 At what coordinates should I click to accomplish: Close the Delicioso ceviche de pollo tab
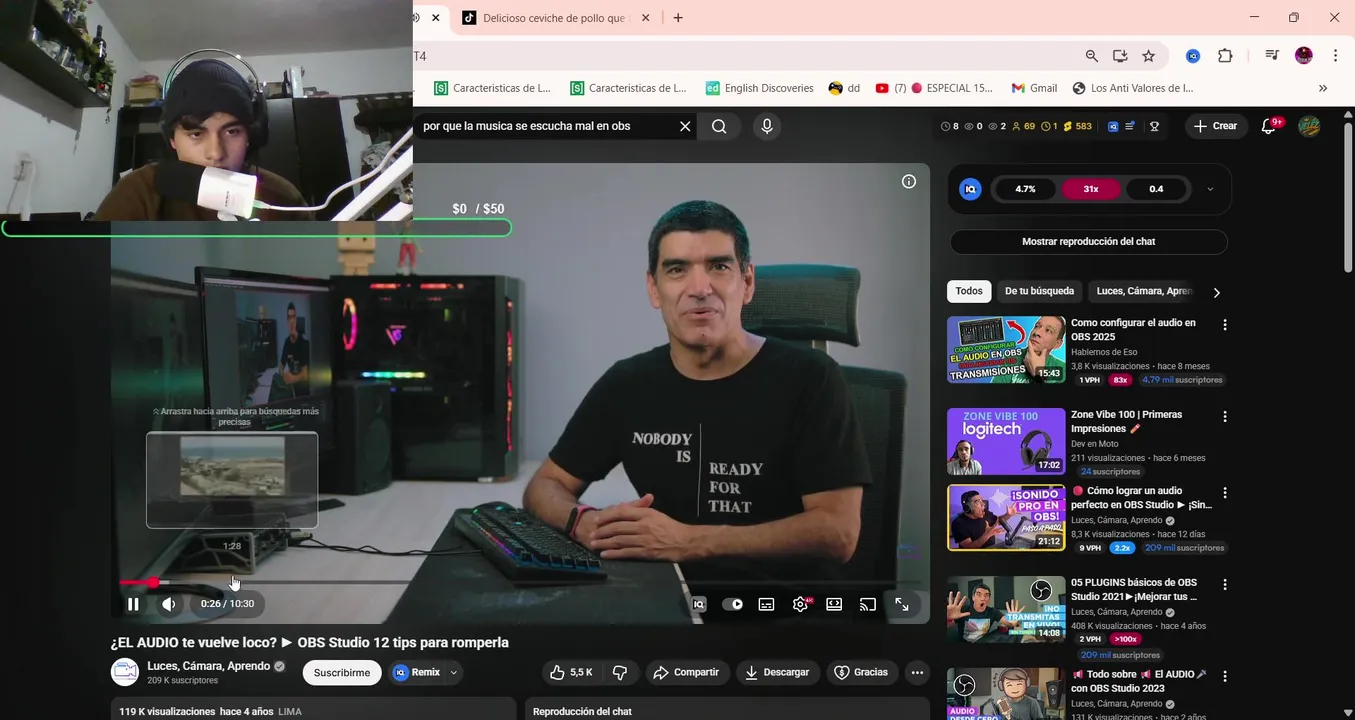coord(645,18)
